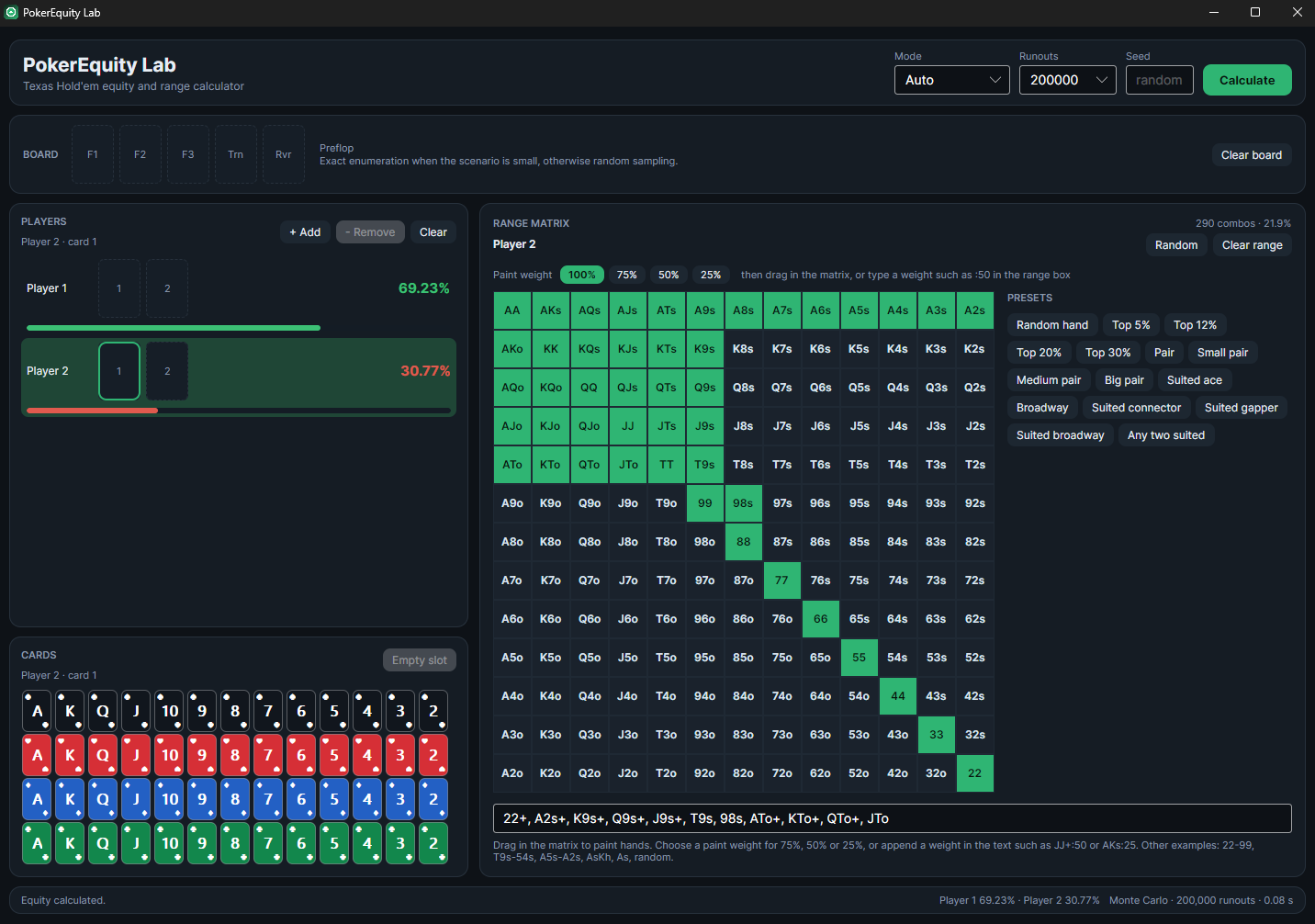Screen dimensions: 1315x924
Task: Click the range text box
Action: coord(893,818)
